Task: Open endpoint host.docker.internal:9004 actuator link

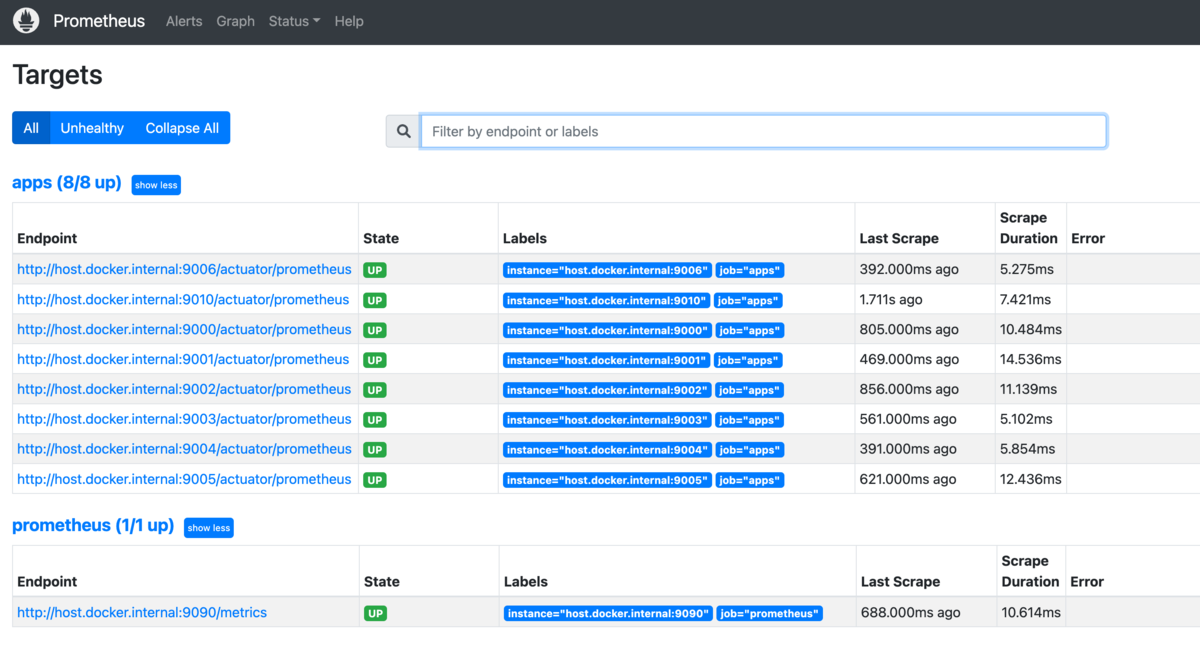Action: 184,449
